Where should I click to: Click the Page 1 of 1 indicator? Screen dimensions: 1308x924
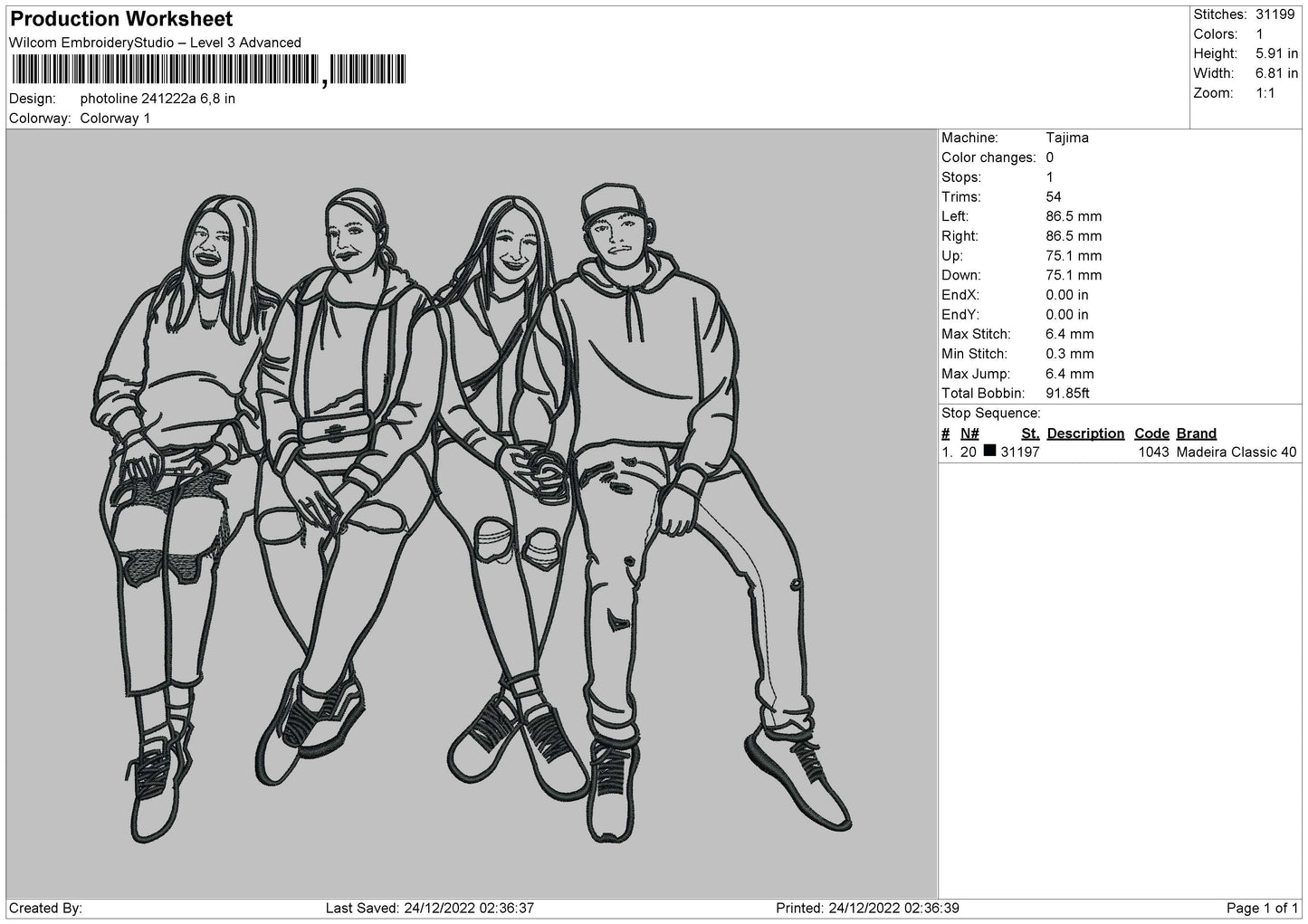(x=1262, y=908)
